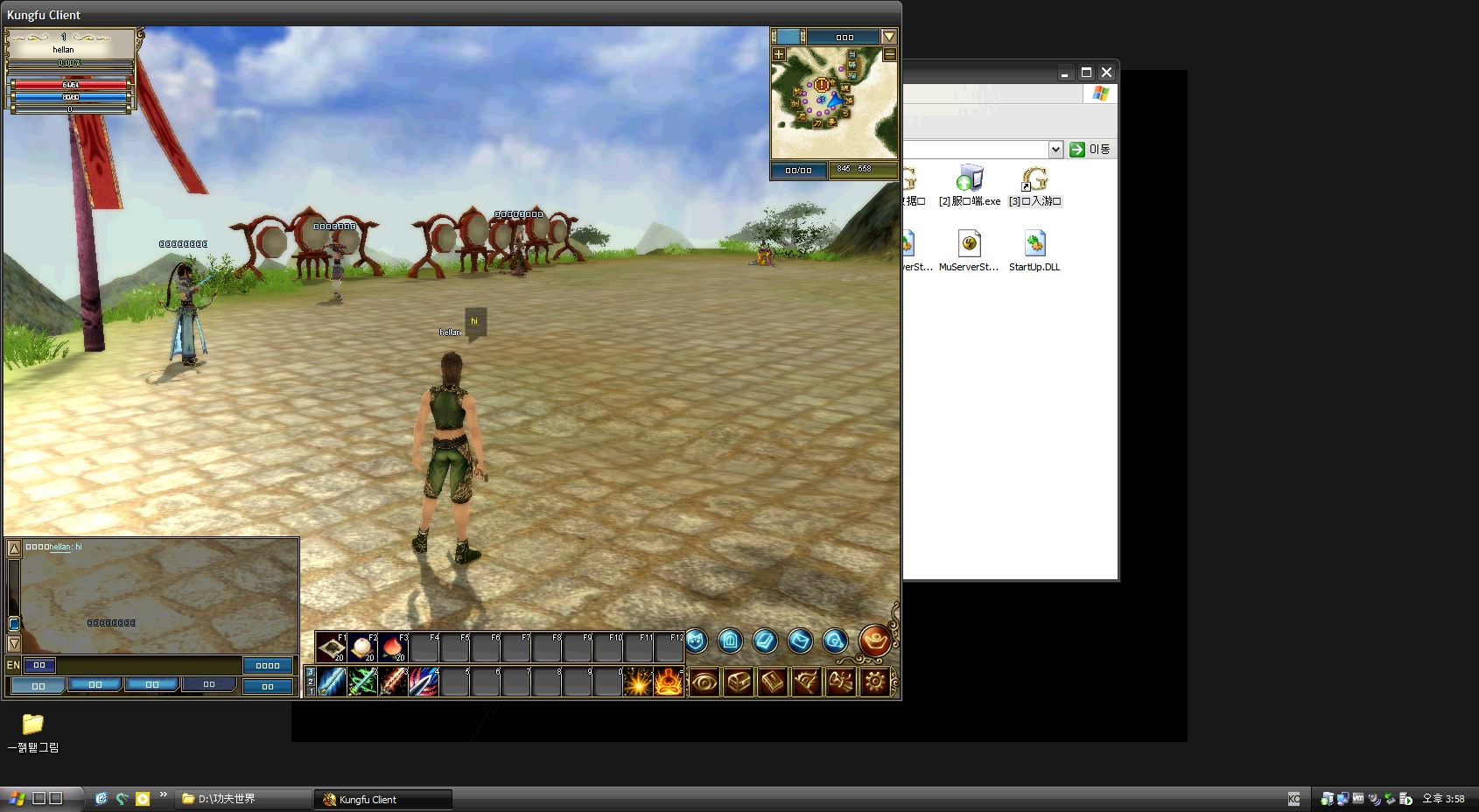Activate skill slot 3 red blade

[x=393, y=682]
